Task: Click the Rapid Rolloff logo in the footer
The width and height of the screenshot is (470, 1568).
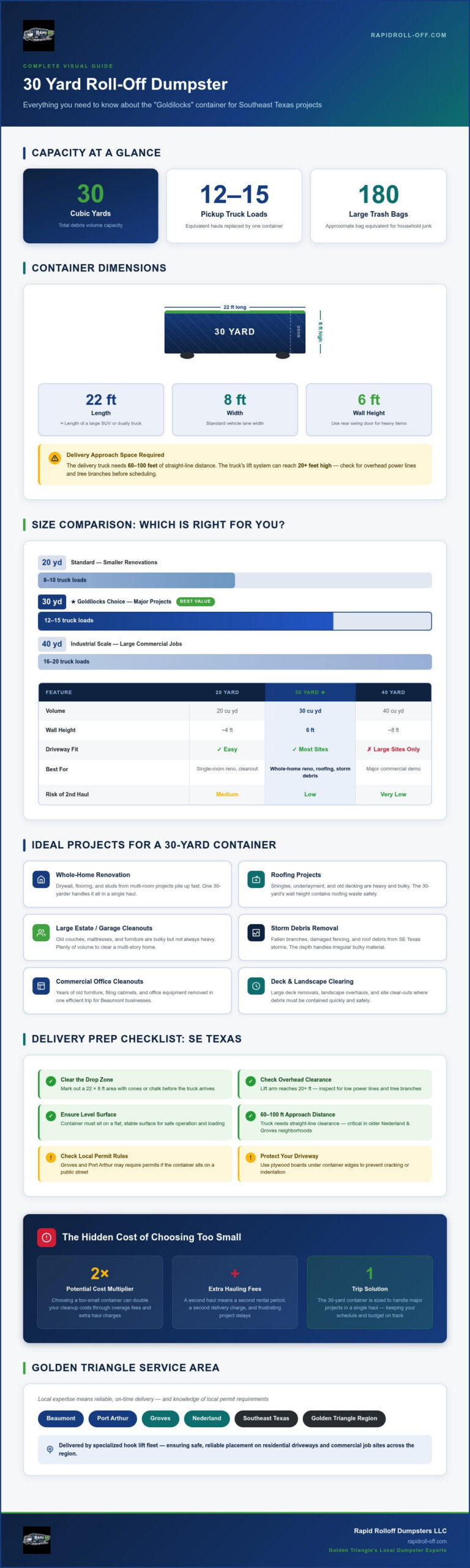Action: [37, 1540]
